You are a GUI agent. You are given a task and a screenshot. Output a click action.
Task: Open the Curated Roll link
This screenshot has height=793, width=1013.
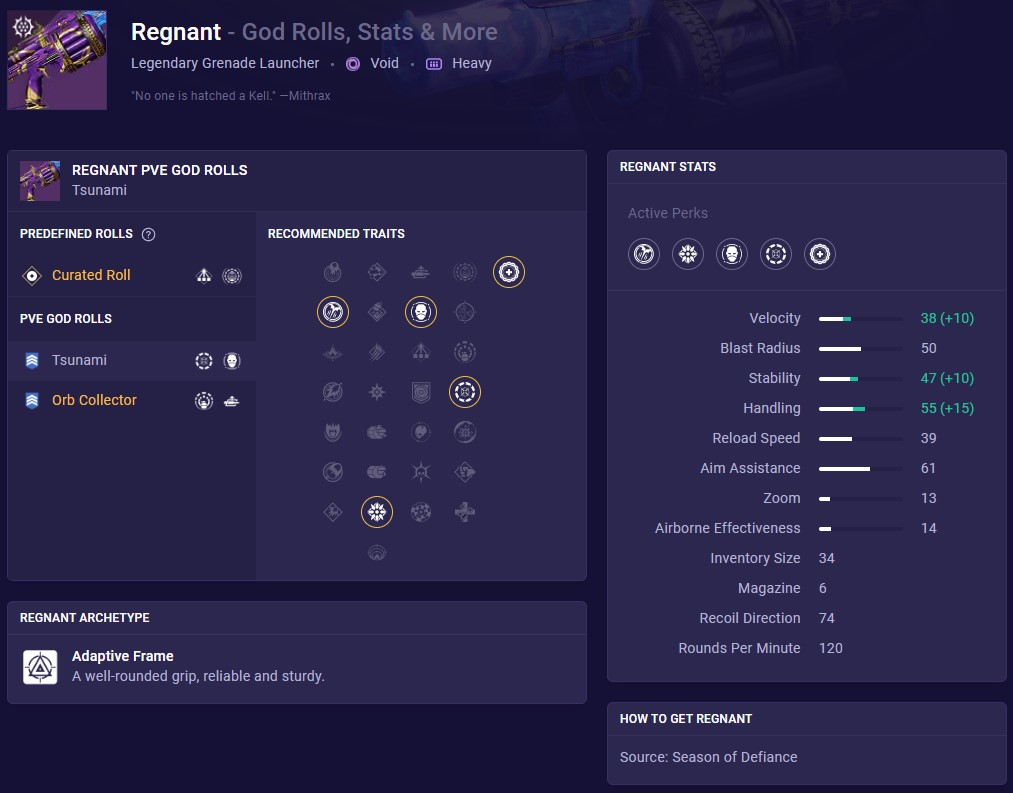coord(91,275)
